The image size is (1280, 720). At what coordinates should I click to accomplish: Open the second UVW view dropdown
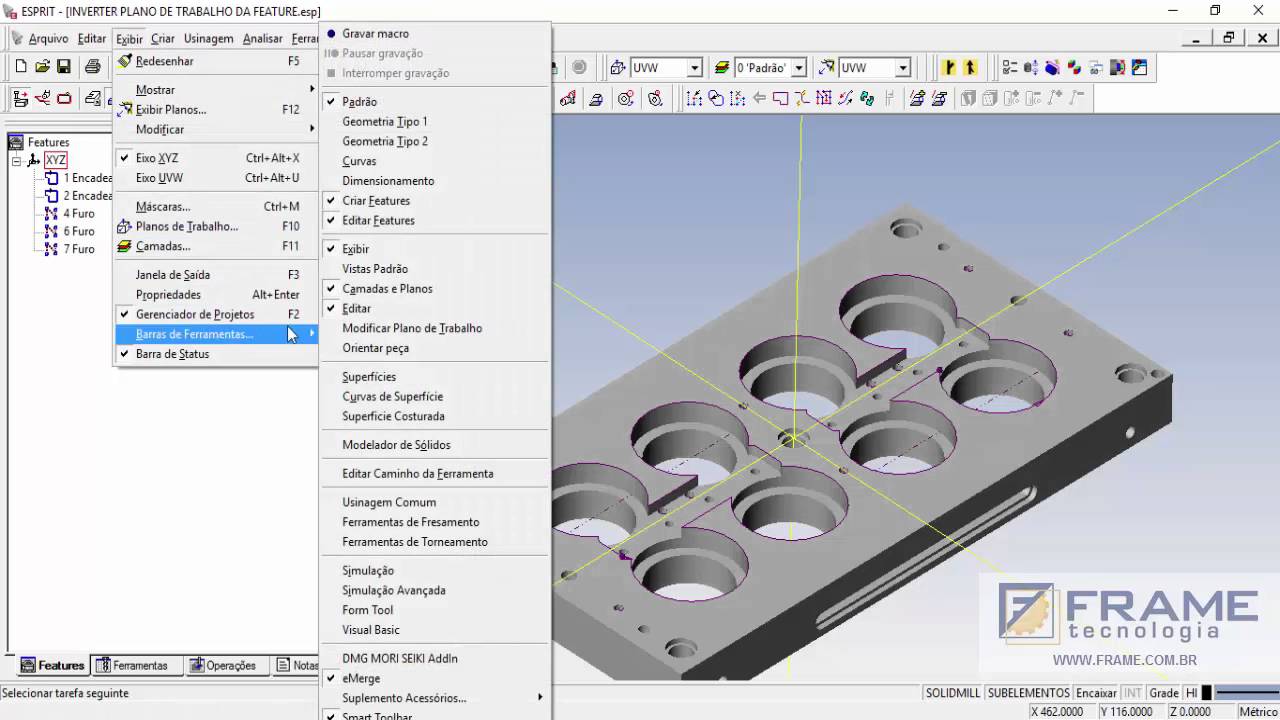pos(903,68)
